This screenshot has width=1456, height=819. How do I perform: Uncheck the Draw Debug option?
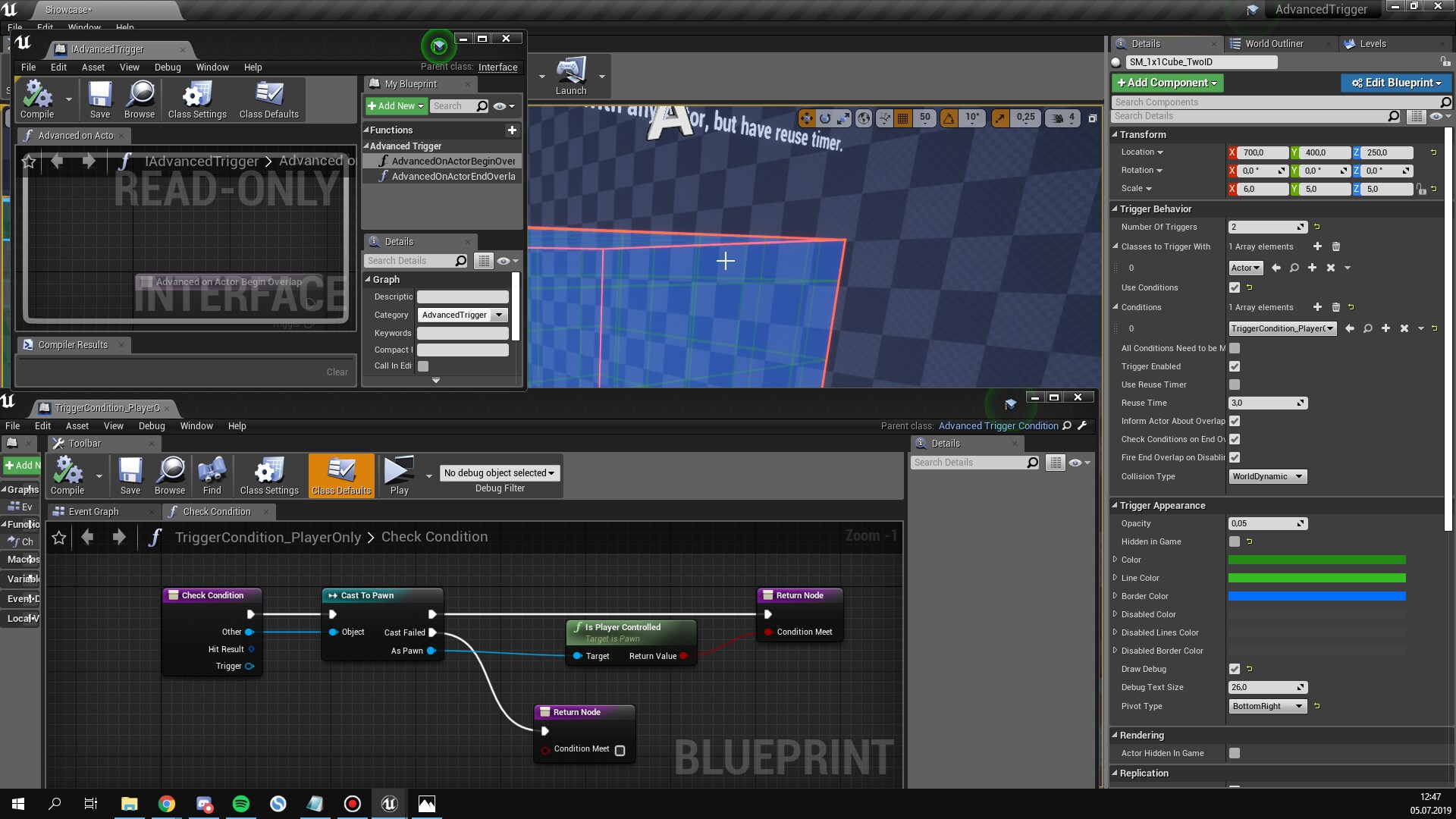(x=1235, y=669)
